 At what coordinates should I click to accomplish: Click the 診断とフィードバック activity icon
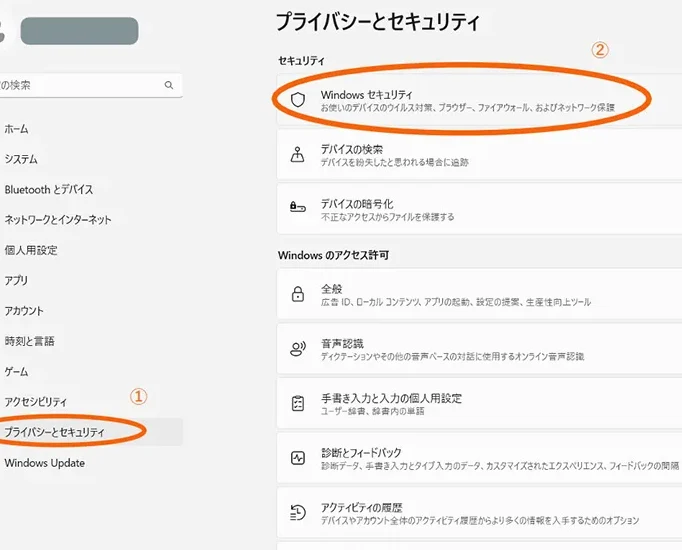[298, 458]
